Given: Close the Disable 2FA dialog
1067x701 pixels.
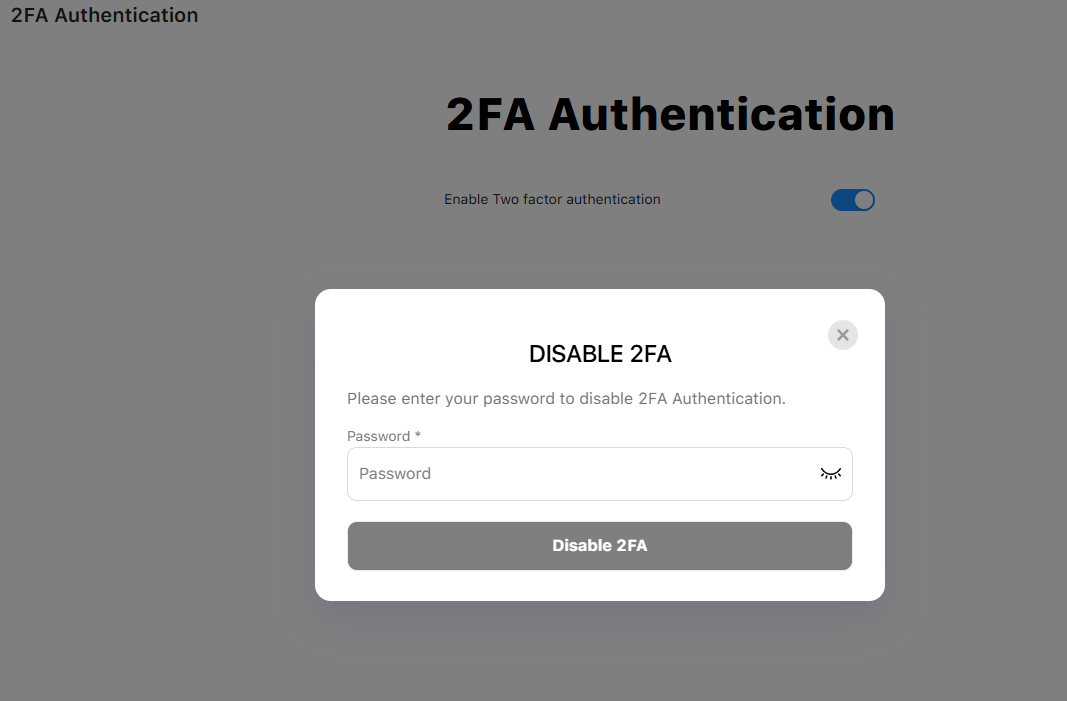Looking at the screenshot, I should click(x=843, y=335).
